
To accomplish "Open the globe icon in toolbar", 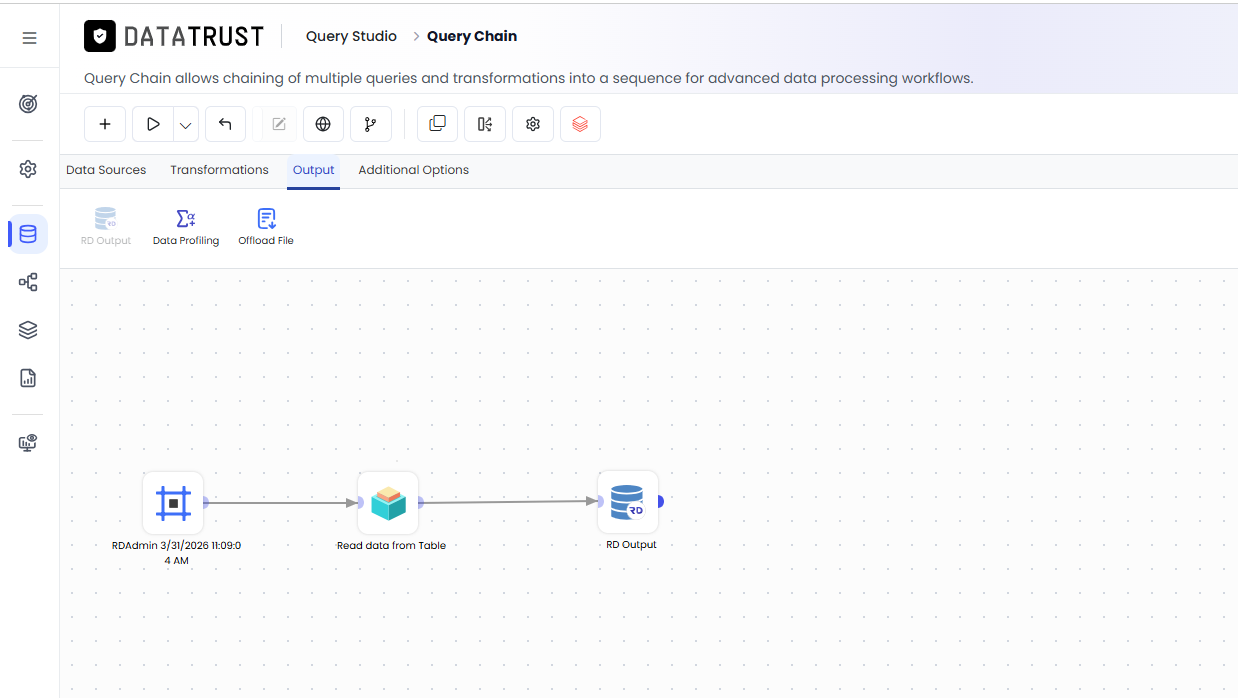I will click(323, 124).
